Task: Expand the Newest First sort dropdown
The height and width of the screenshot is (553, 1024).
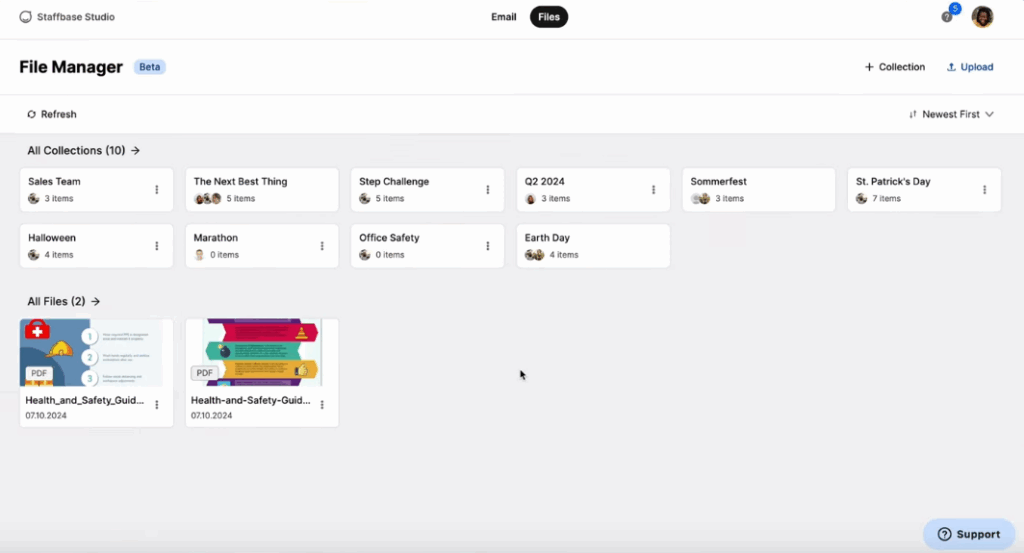Action: point(951,114)
